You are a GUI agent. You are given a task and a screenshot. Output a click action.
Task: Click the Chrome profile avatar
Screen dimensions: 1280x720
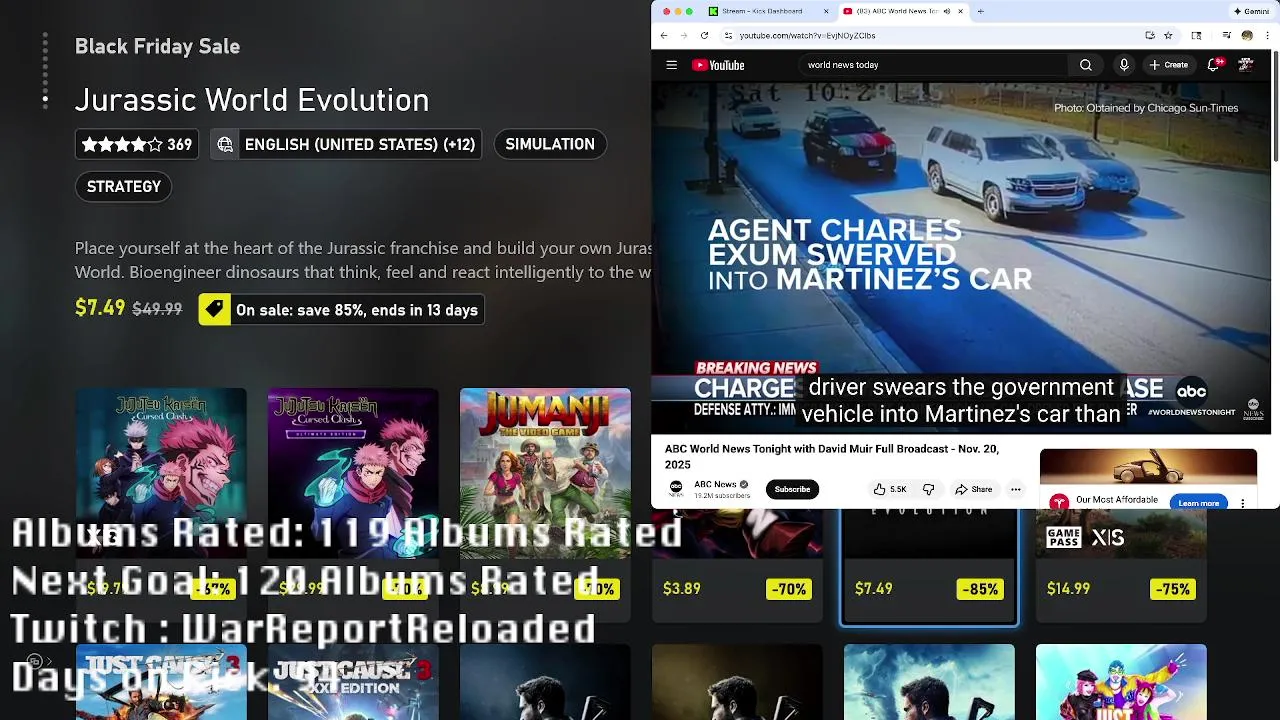tap(1247, 35)
